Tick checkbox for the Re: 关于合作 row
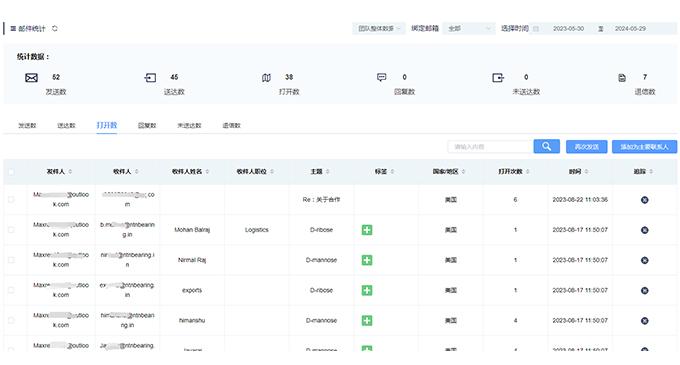This screenshot has height=365, width=680. click(x=11, y=200)
